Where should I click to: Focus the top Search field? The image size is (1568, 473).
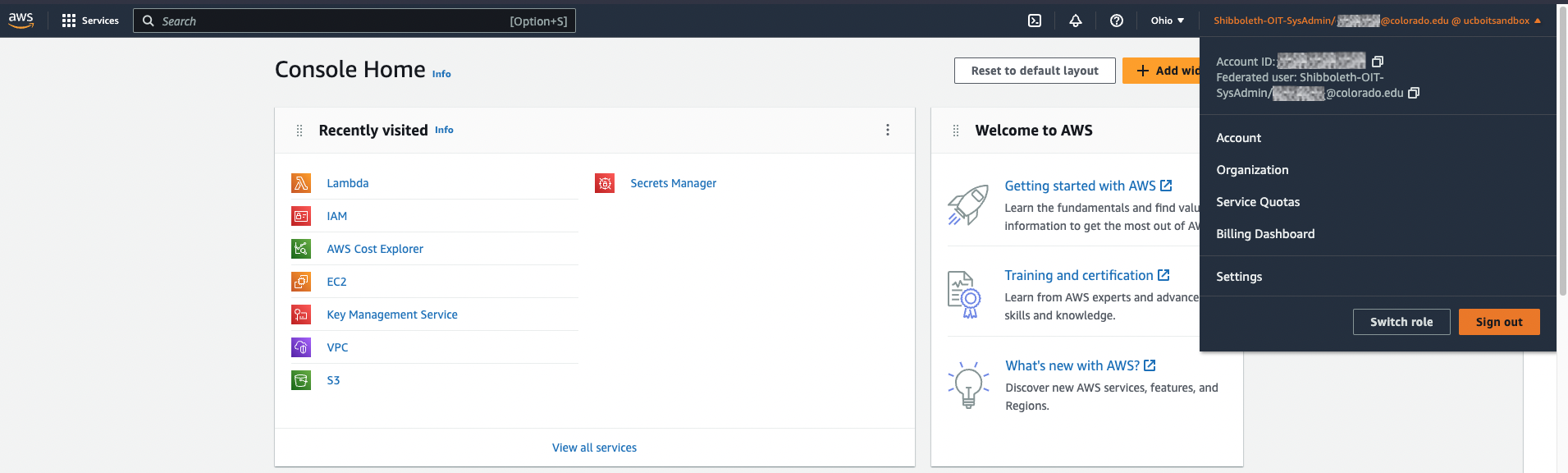(354, 21)
